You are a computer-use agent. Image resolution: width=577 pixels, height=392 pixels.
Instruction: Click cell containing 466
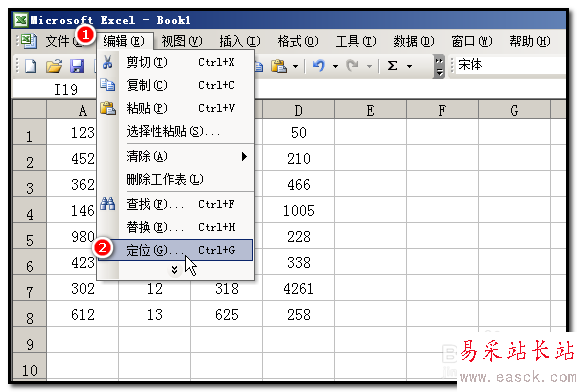click(x=298, y=184)
